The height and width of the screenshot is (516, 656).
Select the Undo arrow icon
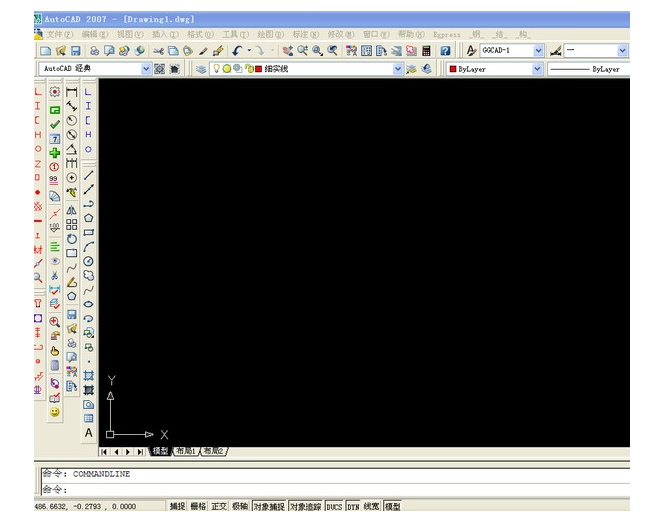[x=237, y=51]
